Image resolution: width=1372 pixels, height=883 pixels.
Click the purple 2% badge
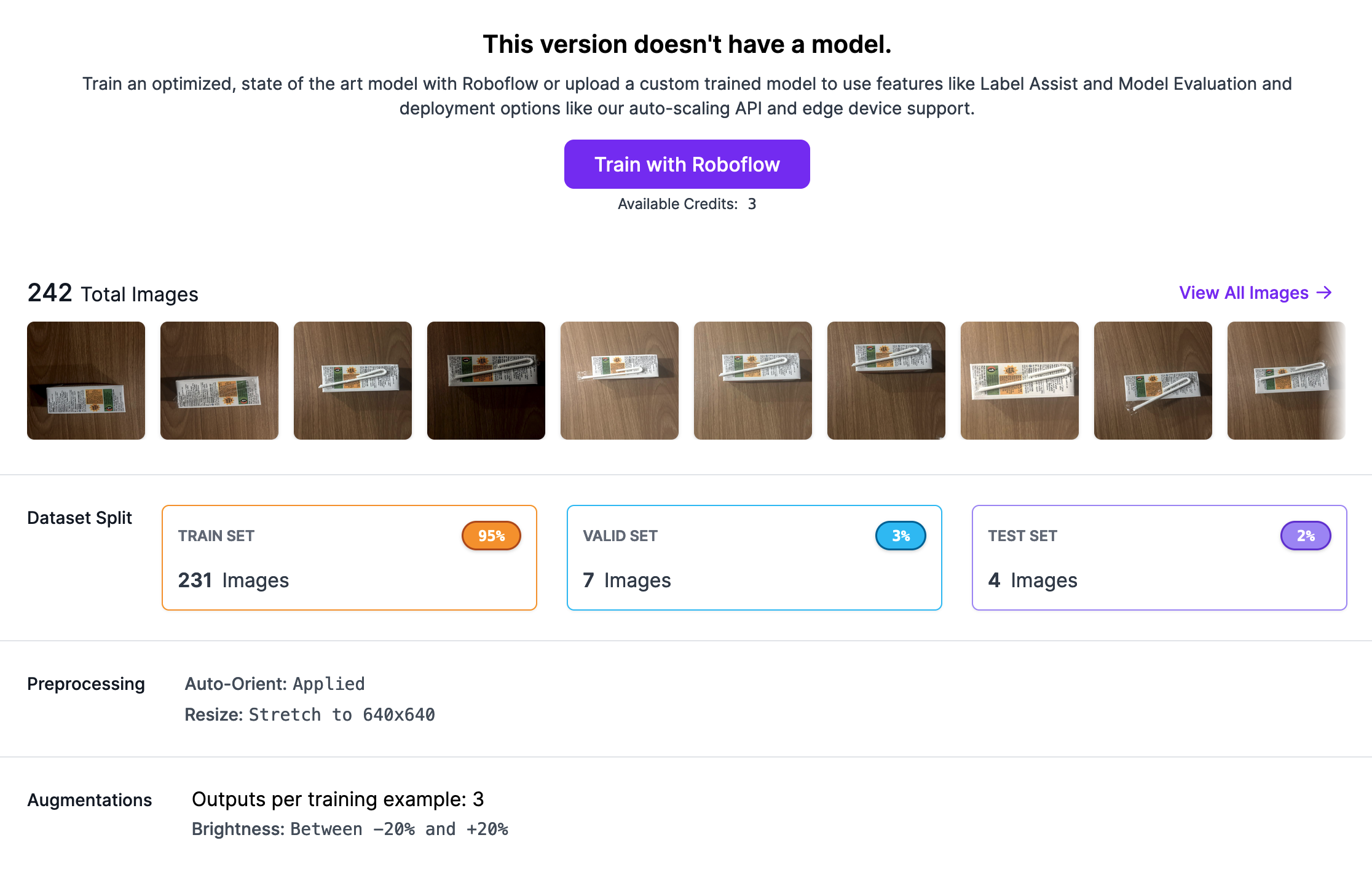click(1306, 536)
